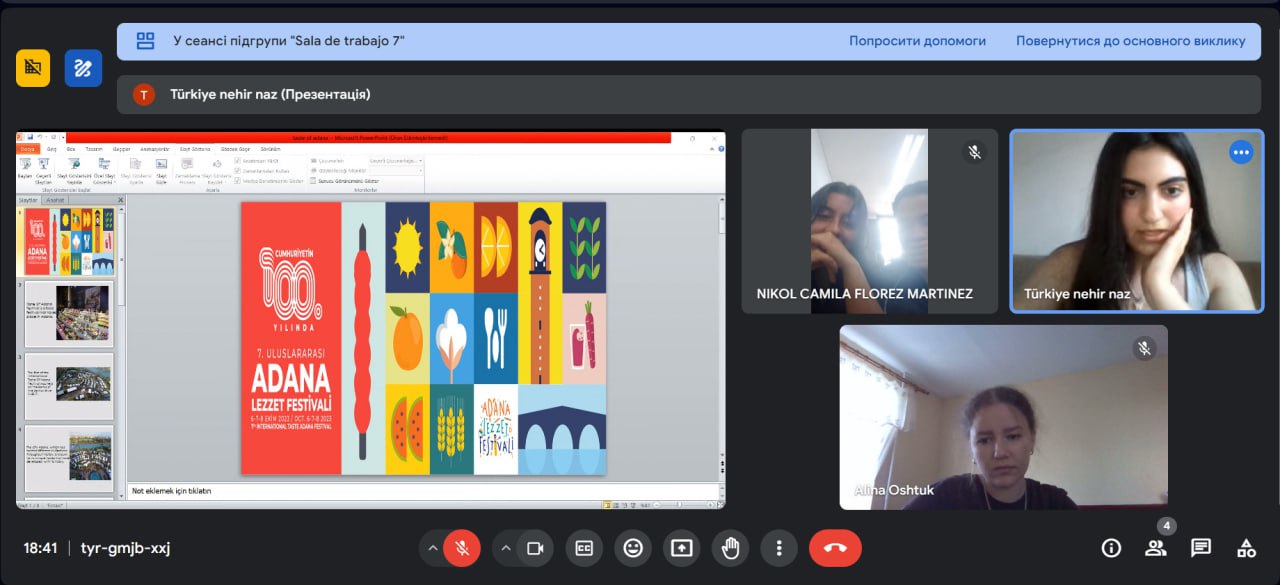Select the third slide thumbnail with aerial photo
Image resolution: width=1280 pixels, height=585 pixels.
coord(69,386)
